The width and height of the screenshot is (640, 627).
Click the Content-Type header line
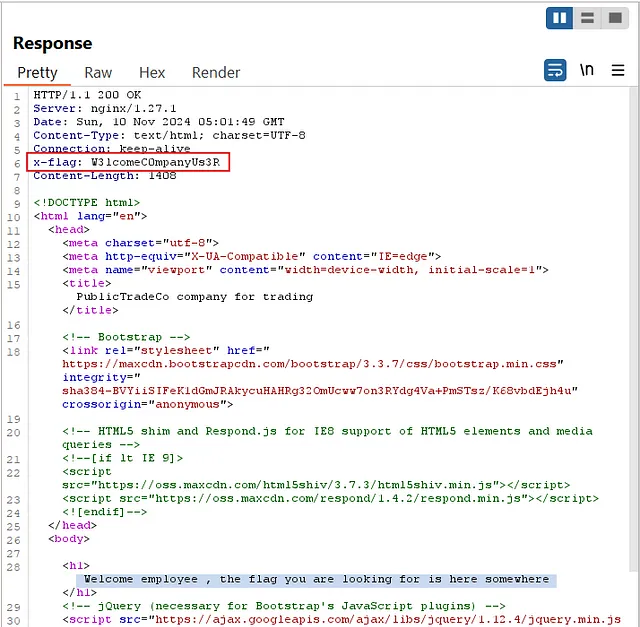pos(169,135)
